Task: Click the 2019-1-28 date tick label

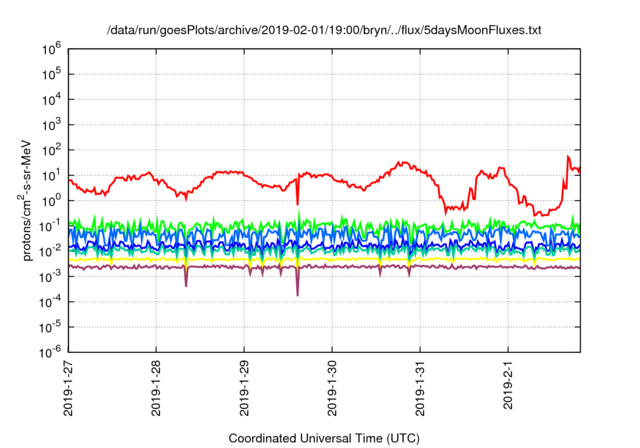Action: pos(156,388)
